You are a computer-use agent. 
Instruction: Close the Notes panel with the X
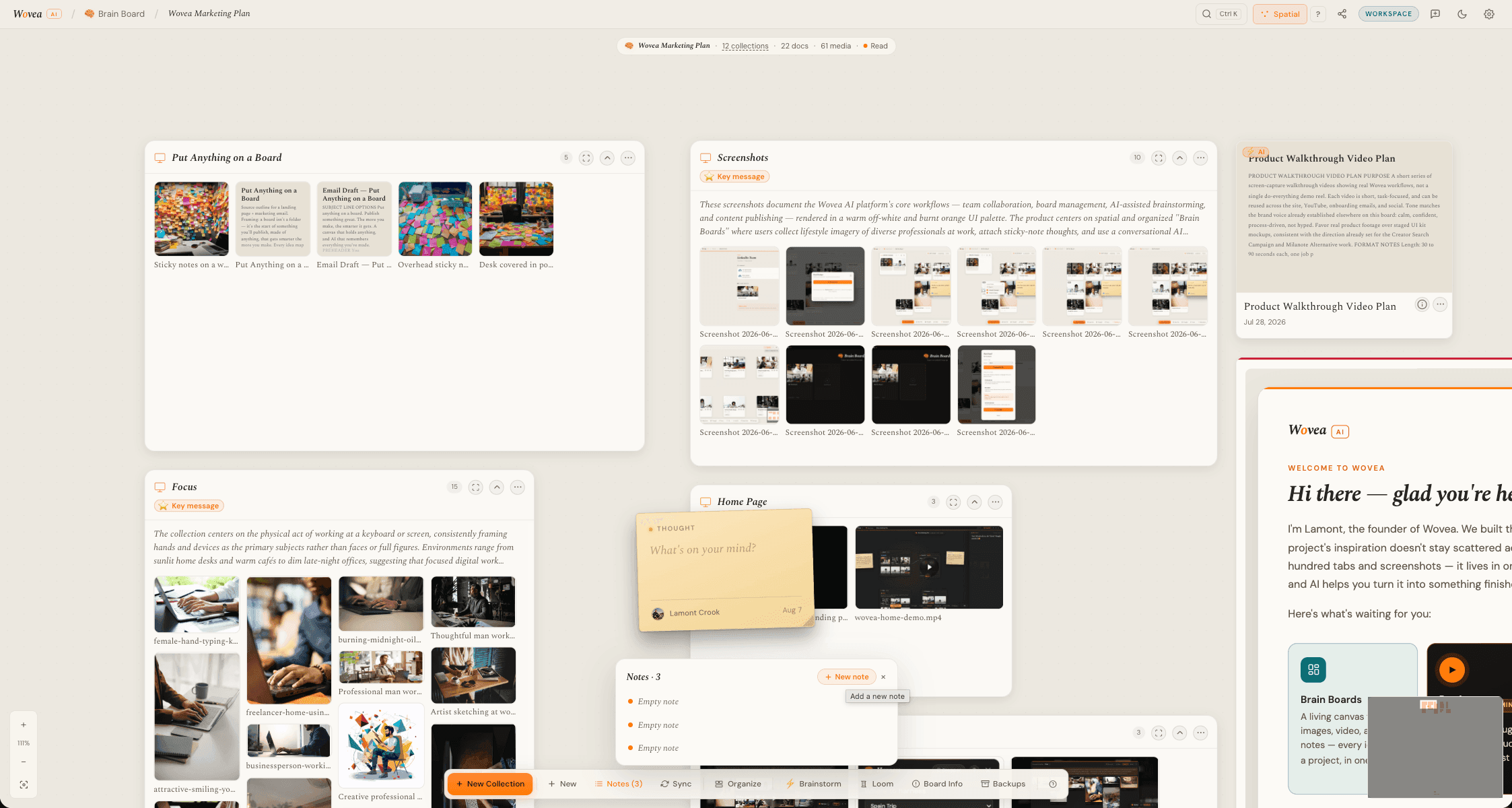883,677
